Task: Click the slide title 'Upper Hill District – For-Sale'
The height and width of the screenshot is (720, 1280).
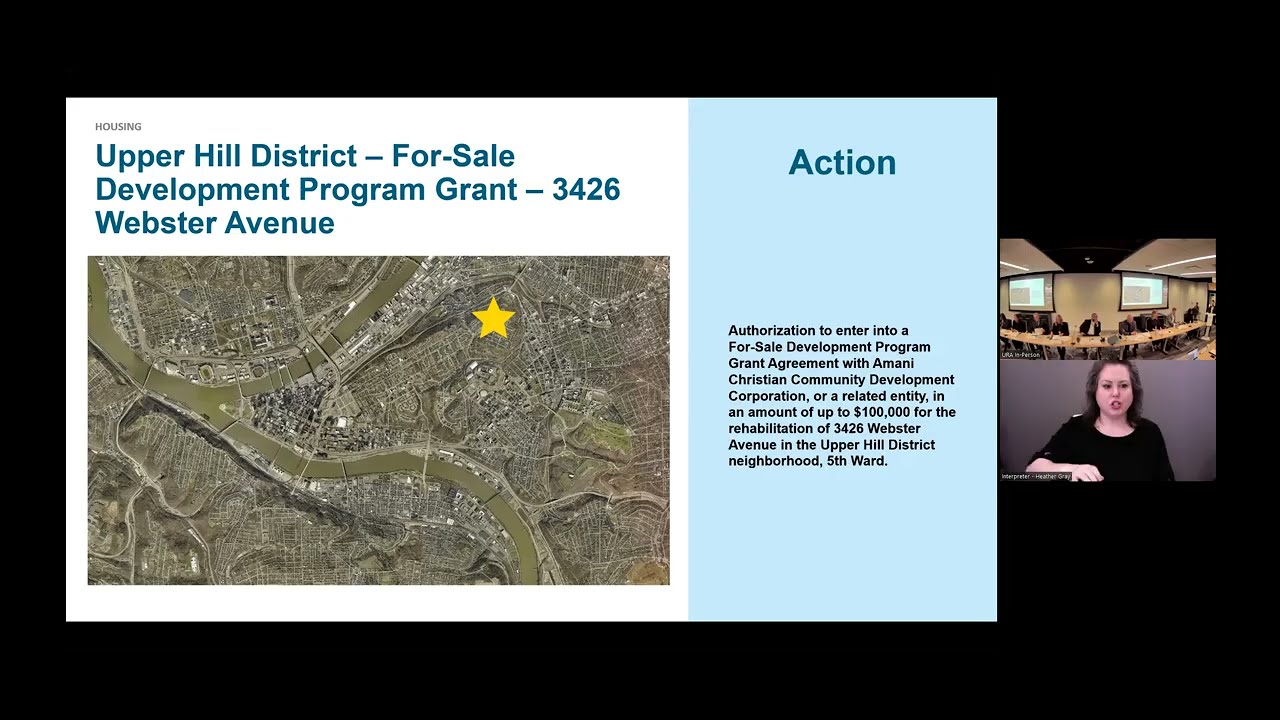Action: tap(357, 189)
